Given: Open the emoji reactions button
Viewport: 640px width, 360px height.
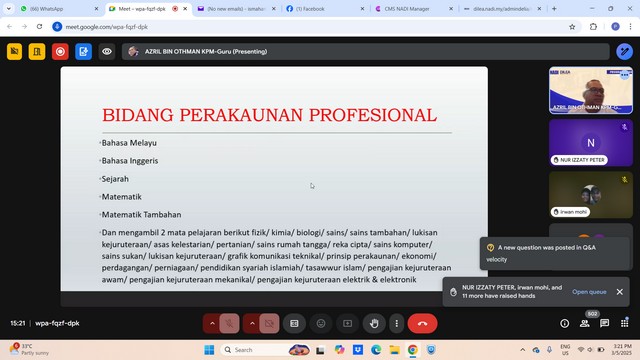Looking at the screenshot, I should (321, 324).
